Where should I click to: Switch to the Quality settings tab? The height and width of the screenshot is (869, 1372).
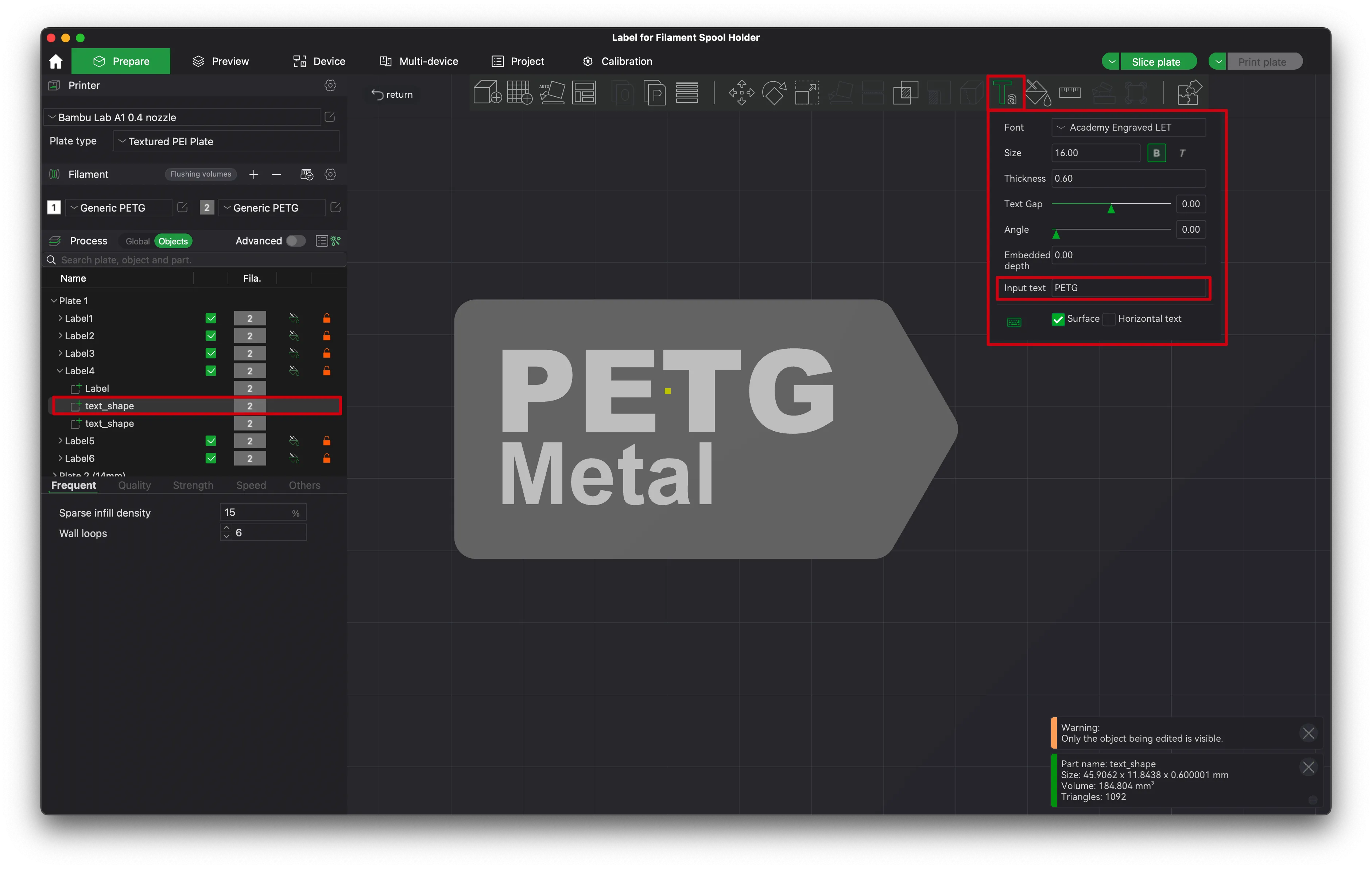click(x=135, y=485)
